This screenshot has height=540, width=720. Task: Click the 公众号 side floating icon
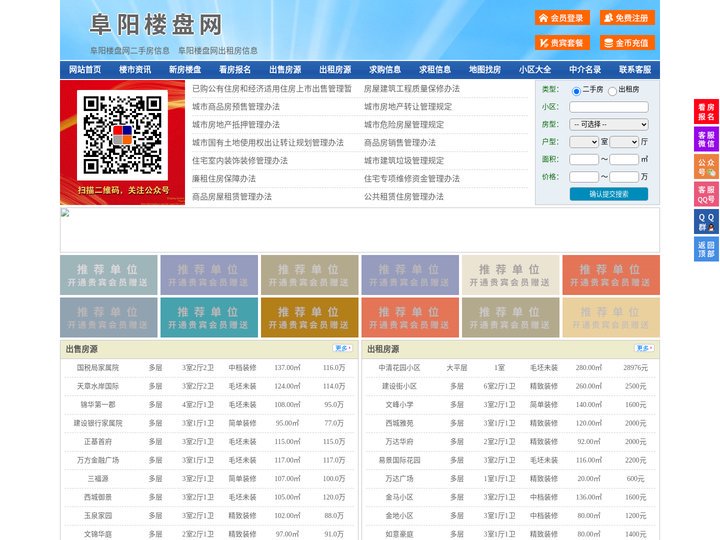pos(706,167)
